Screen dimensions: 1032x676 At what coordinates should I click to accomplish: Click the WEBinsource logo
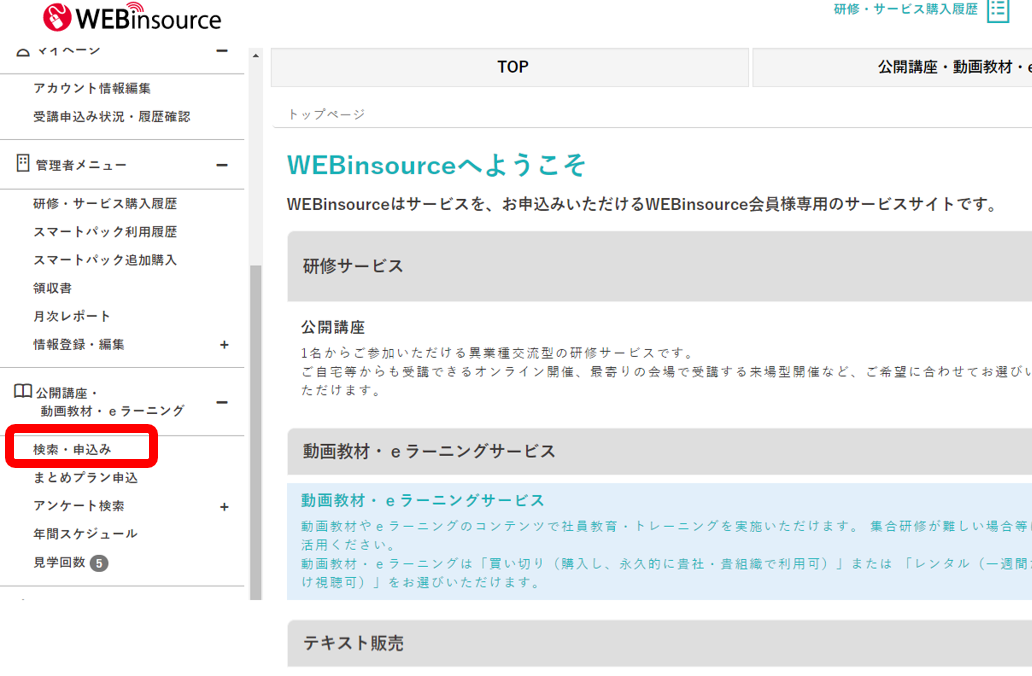(x=132, y=17)
